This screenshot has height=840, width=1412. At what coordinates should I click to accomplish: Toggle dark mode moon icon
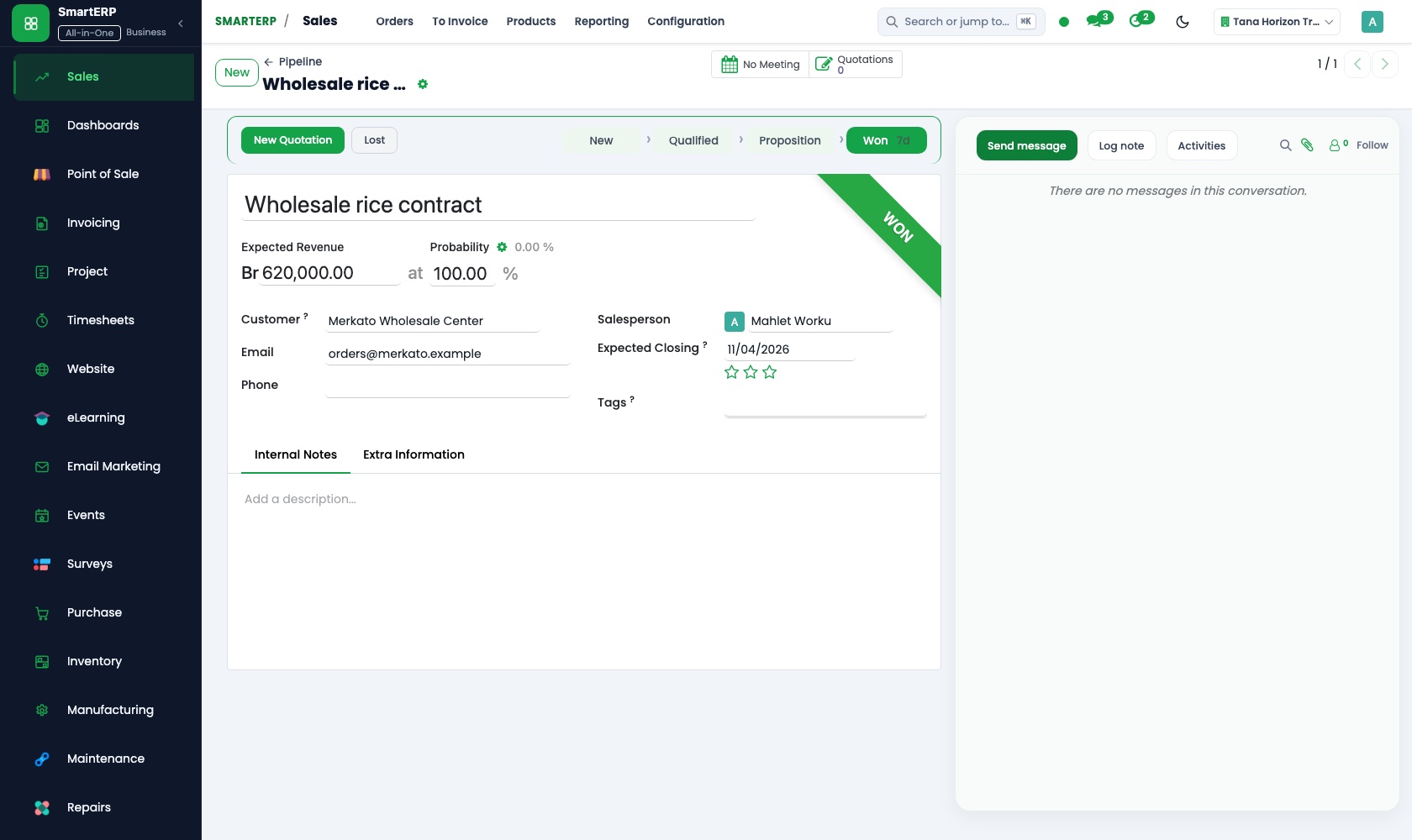click(x=1183, y=22)
